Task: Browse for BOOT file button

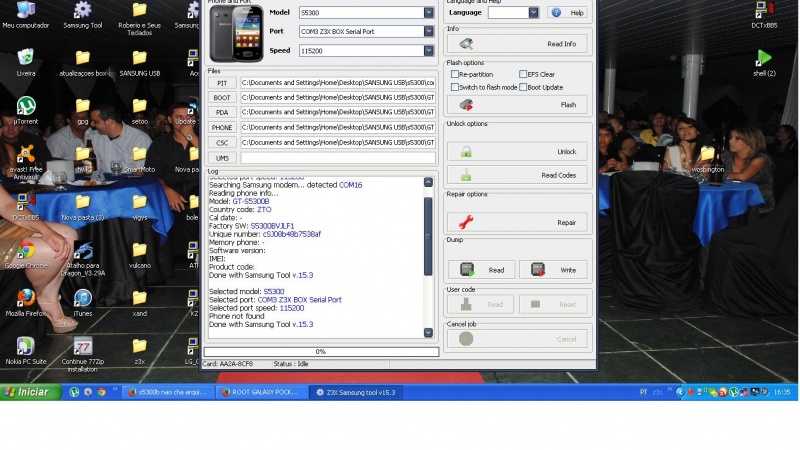Action: pos(222,97)
